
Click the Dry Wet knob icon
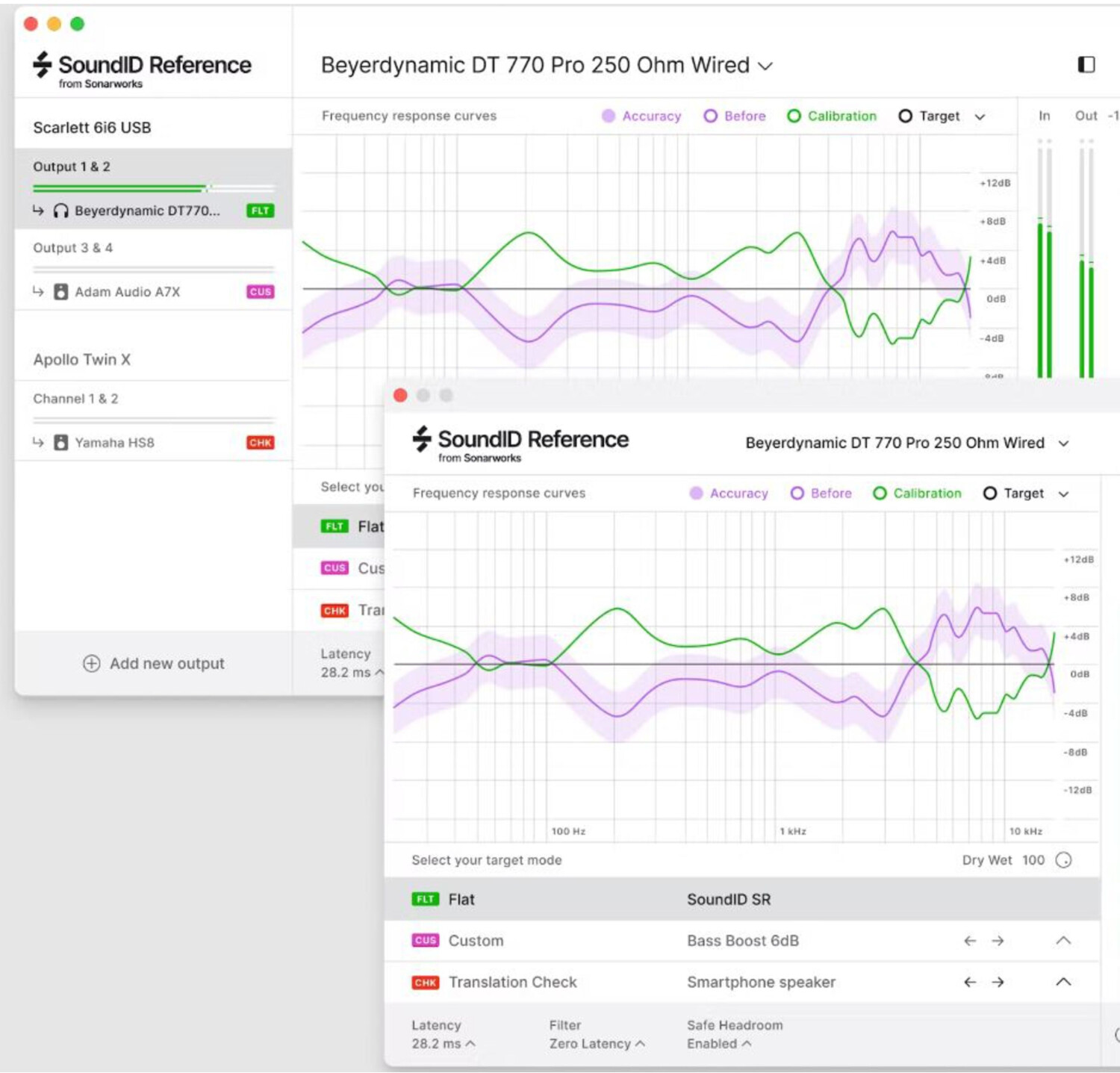point(1063,860)
